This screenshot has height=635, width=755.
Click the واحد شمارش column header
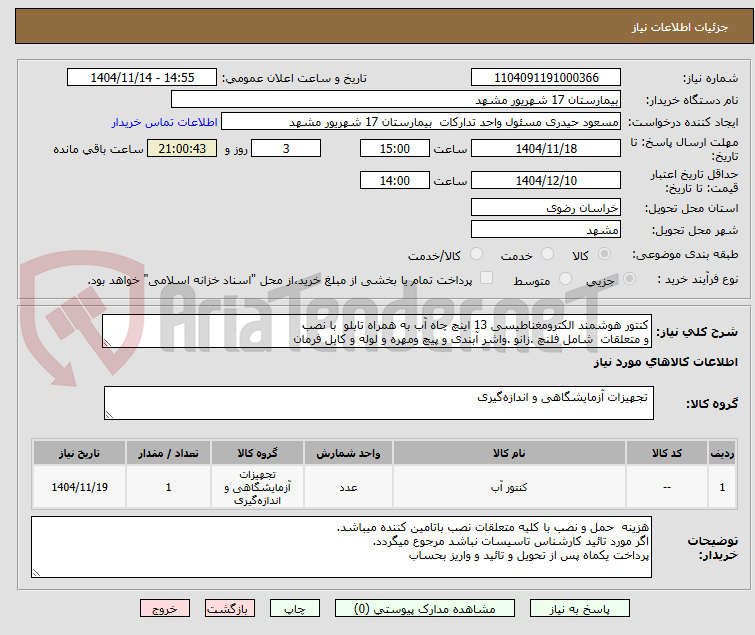coord(348,453)
